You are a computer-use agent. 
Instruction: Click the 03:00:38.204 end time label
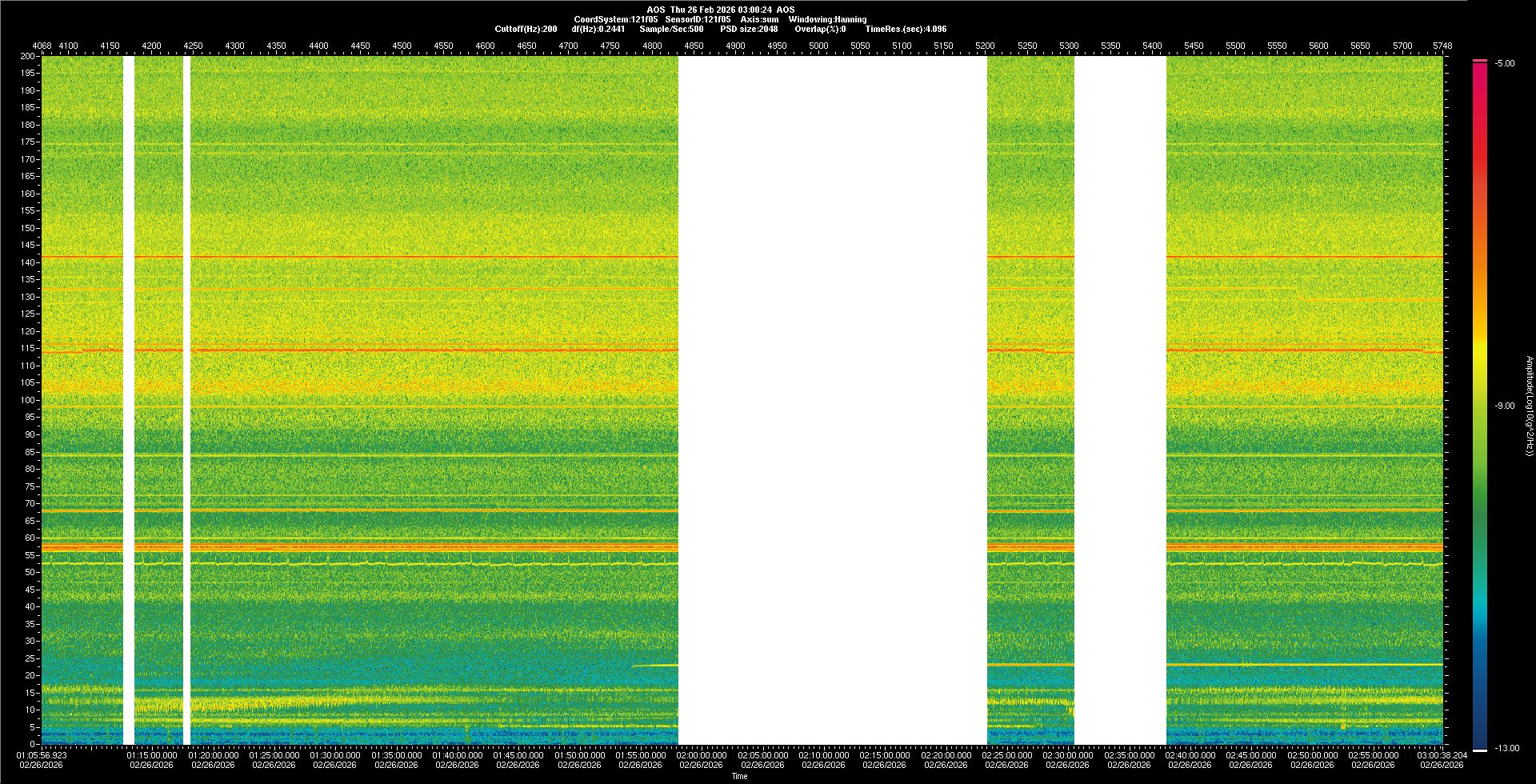click(x=1442, y=755)
